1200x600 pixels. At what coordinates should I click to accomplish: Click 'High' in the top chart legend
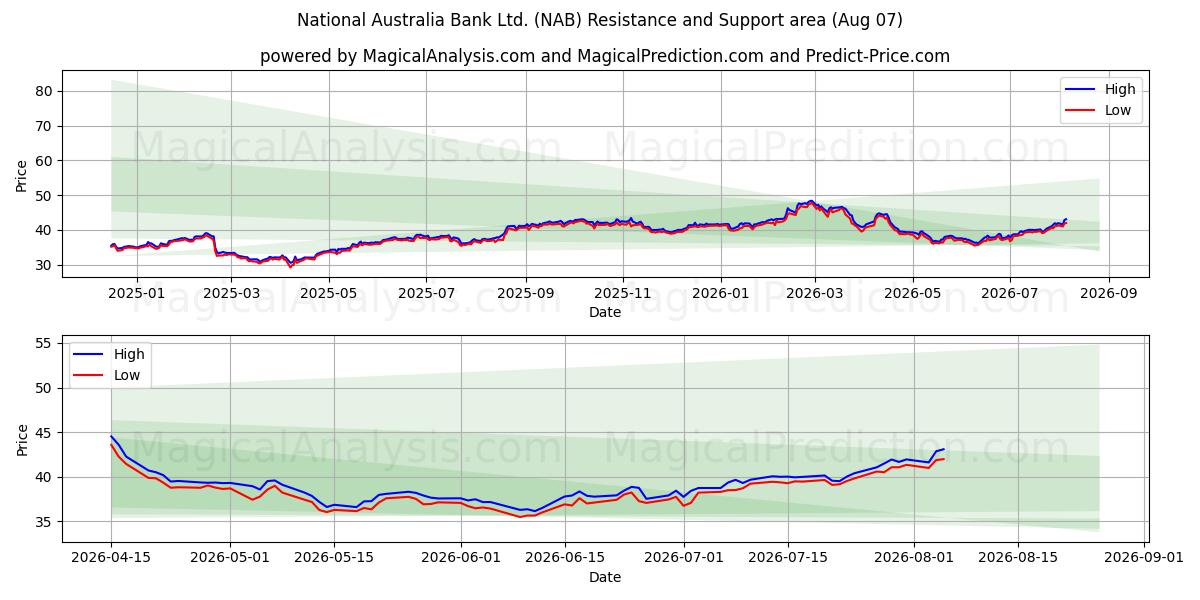click(x=1119, y=89)
